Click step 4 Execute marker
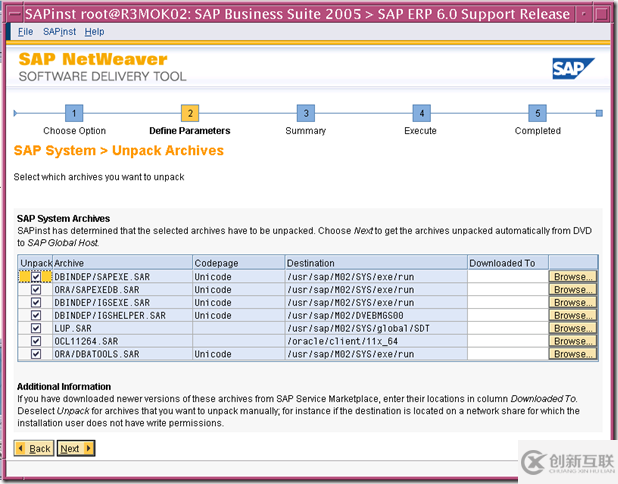Image resolution: width=618 pixels, height=484 pixels. [421, 114]
